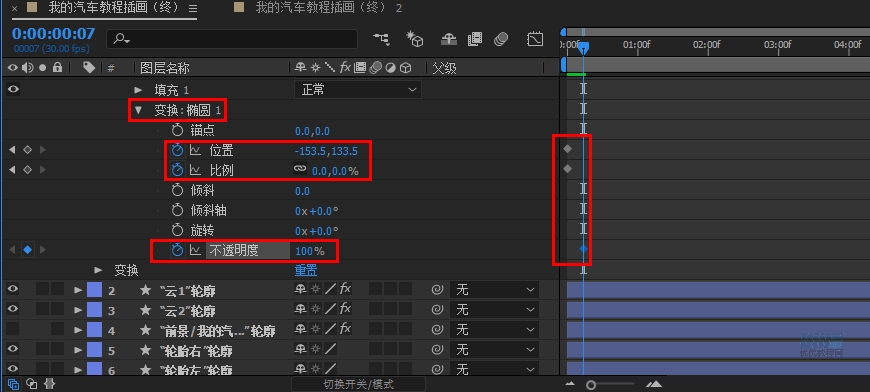Expand the 填充 1 property group
The width and height of the screenshot is (870, 392).
pyautogui.click(x=138, y=90)
